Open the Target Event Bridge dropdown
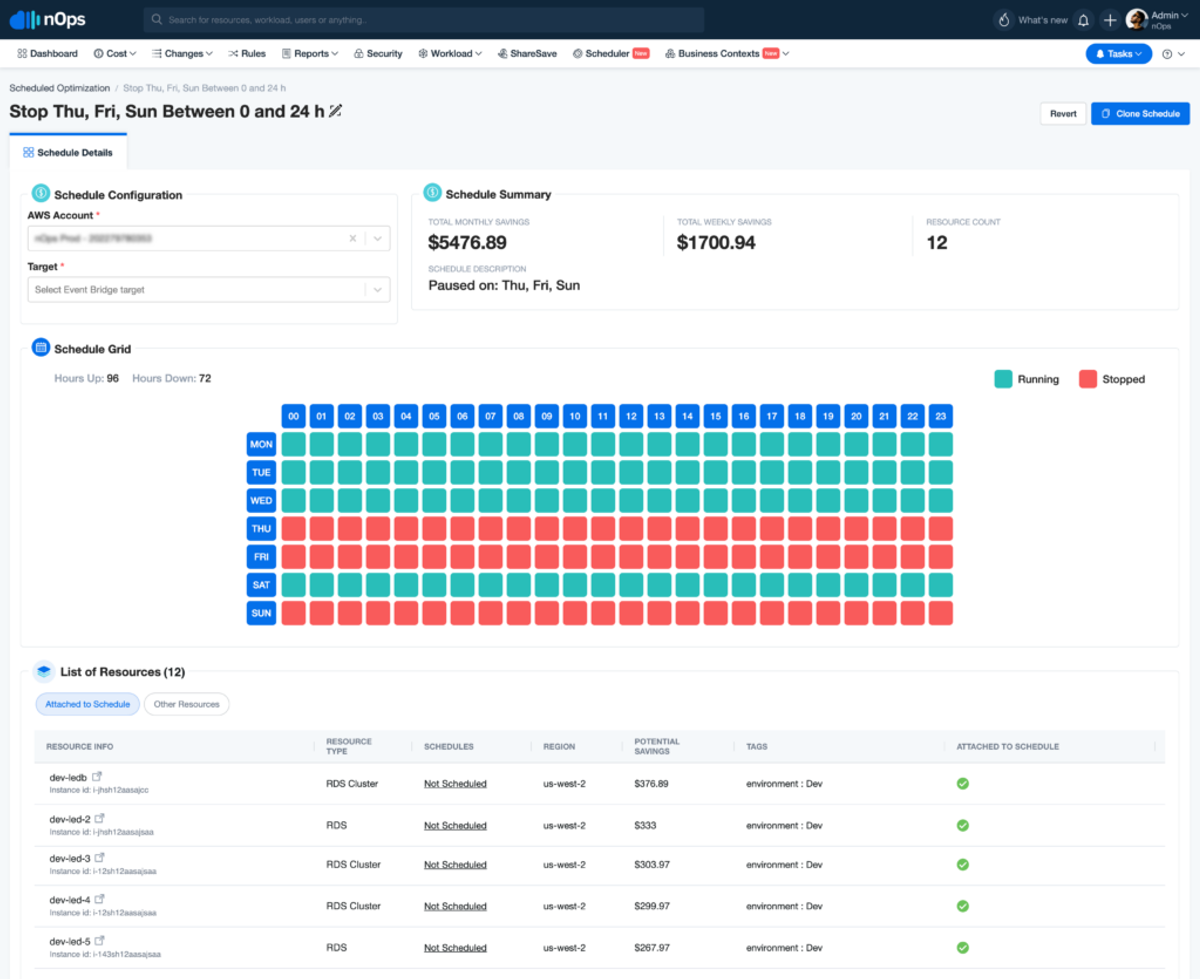The height and width of the screenshot is (979, 1200). pyautogui.click(x=208, y=290)
